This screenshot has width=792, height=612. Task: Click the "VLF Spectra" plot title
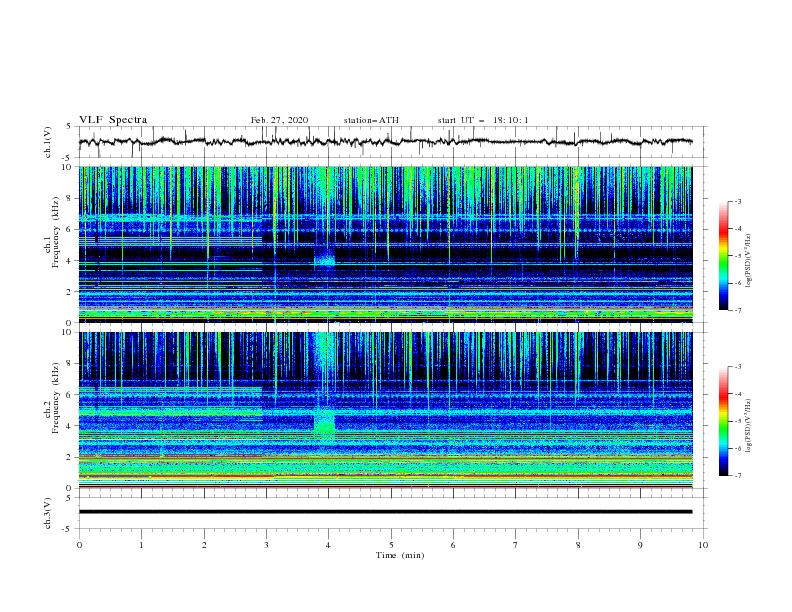point(113,120)
